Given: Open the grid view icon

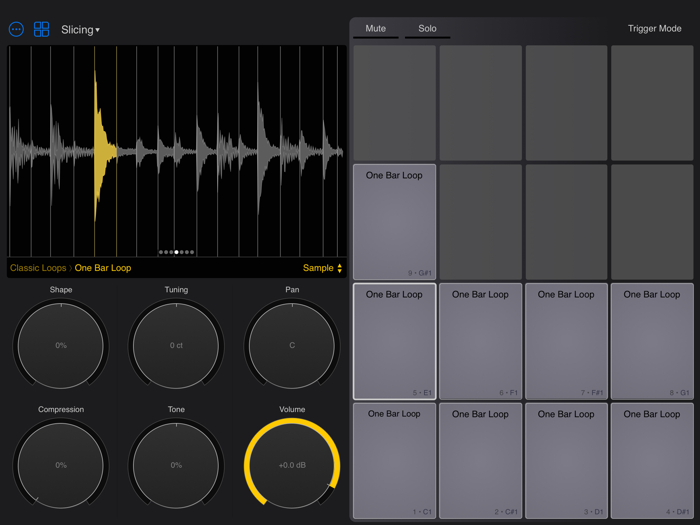Looking at the screenshot, I should coord(41,30).
